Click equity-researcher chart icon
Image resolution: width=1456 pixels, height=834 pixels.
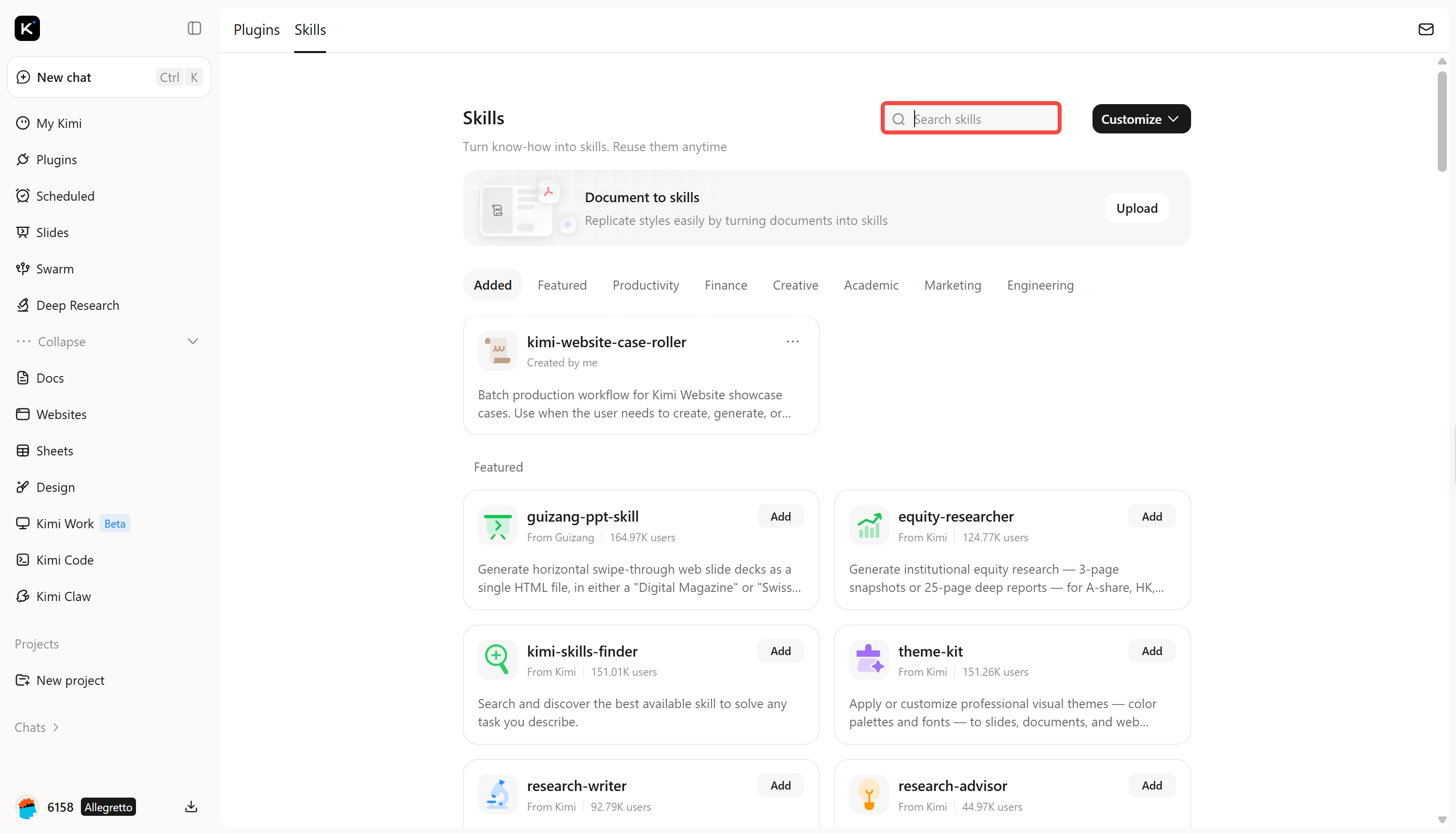[x=869, y=525]
